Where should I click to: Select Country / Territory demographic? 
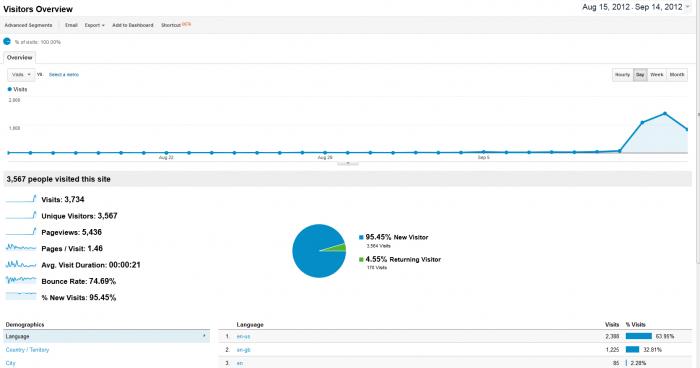pos(27,350)
